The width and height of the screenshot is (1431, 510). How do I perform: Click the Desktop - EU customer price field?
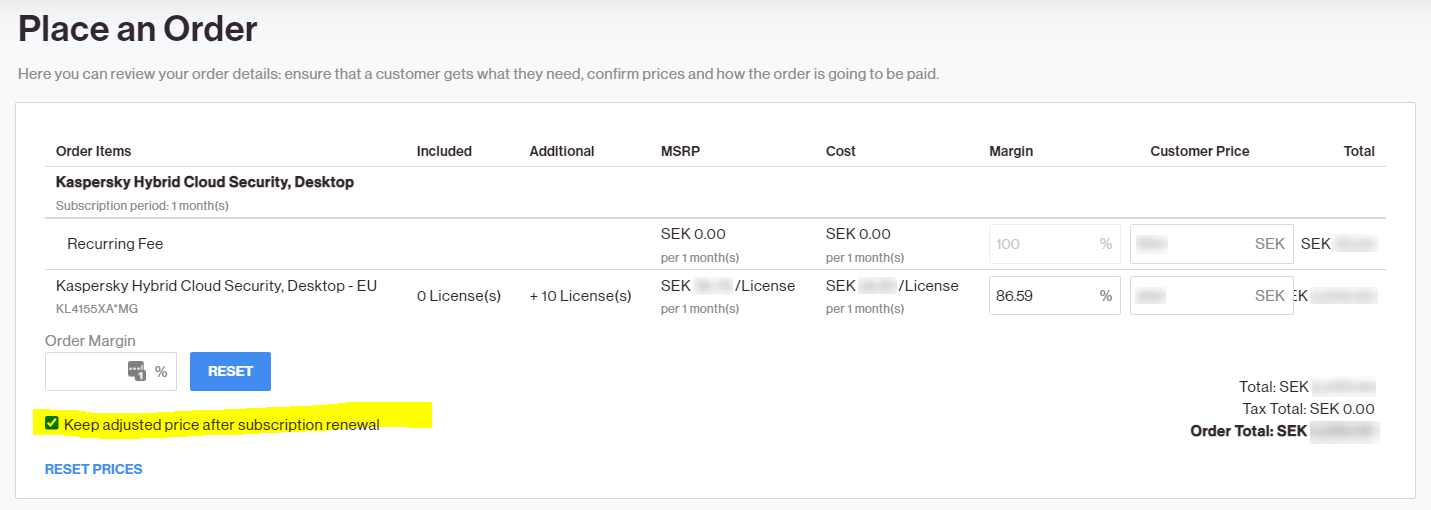[x=1211, y=296]
